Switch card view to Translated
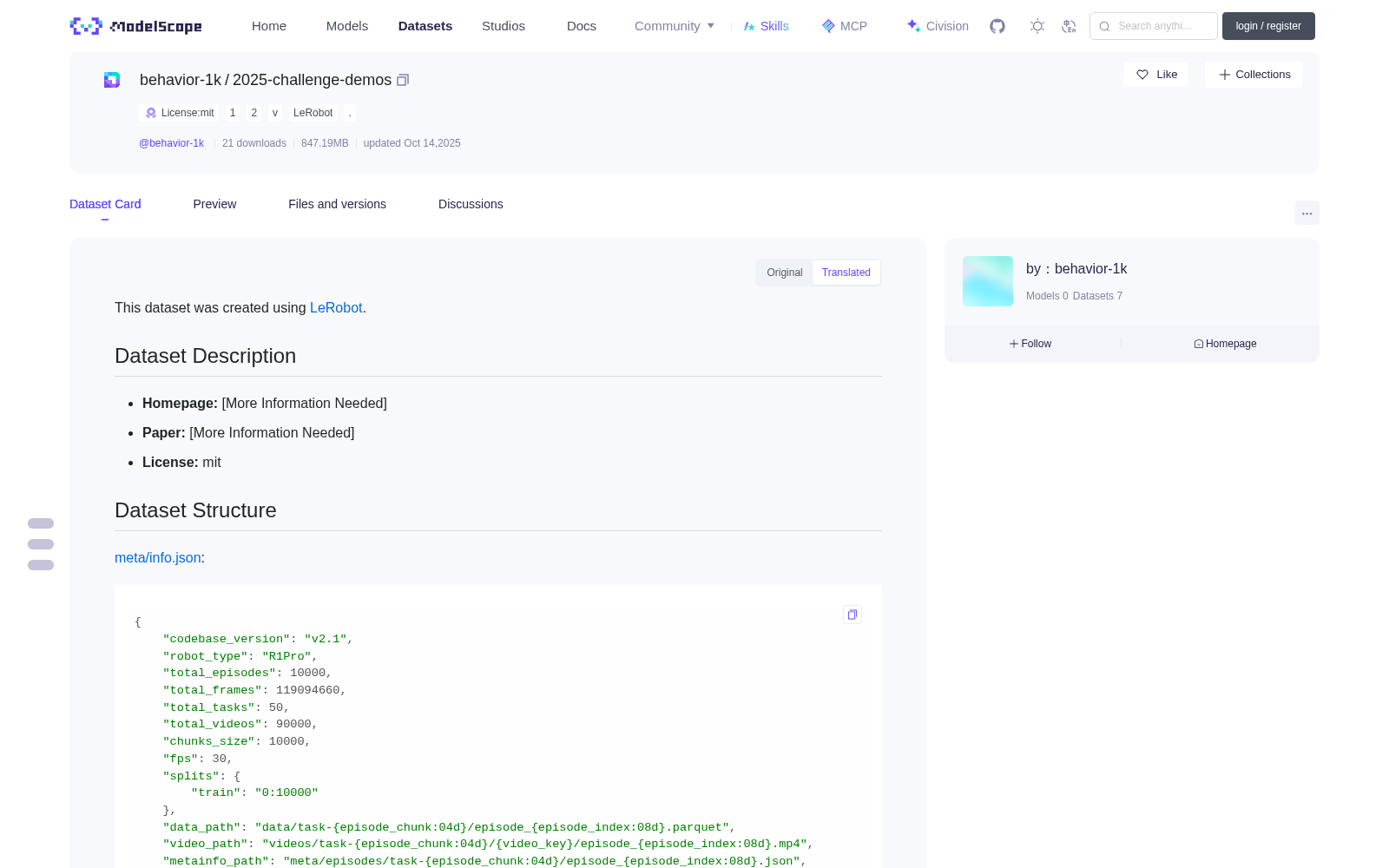 [x=846, y=273]
